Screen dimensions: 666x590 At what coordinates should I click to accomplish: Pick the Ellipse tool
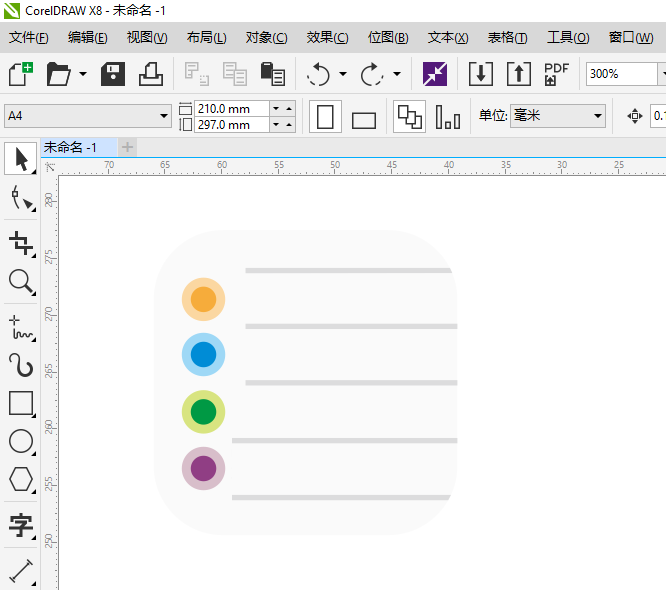click(21, 441)
